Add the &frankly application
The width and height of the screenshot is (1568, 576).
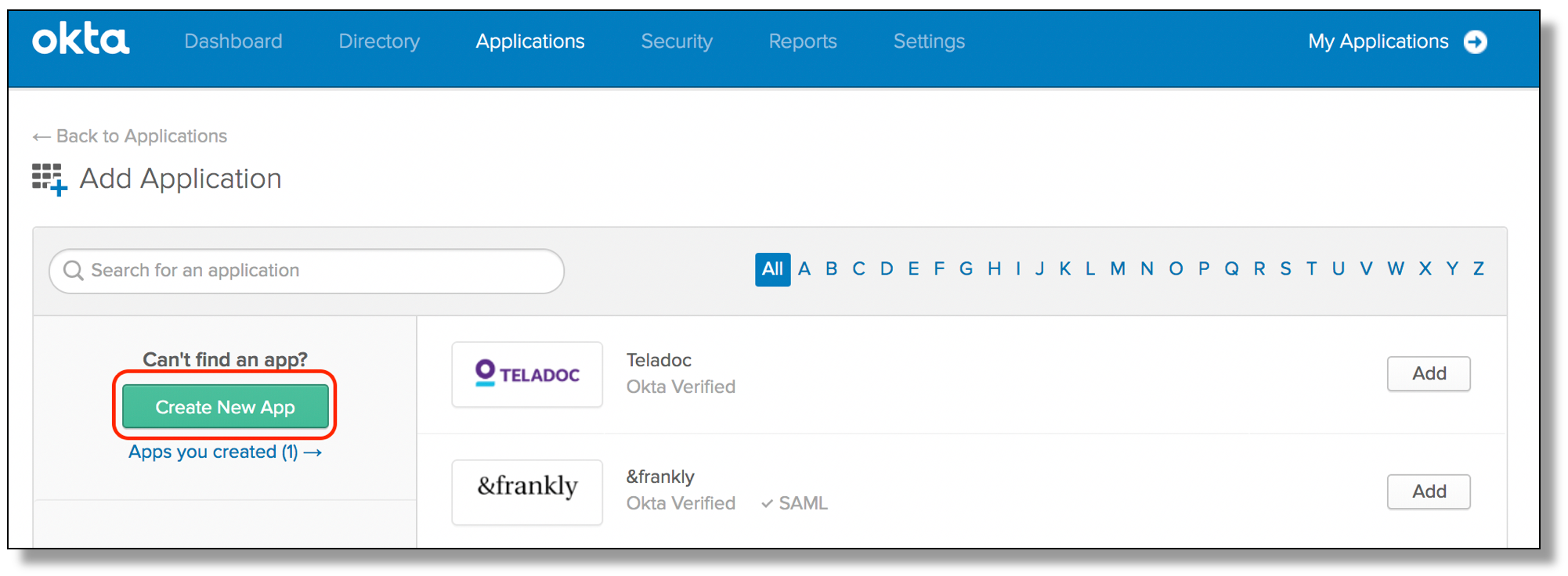[1429, 491]
